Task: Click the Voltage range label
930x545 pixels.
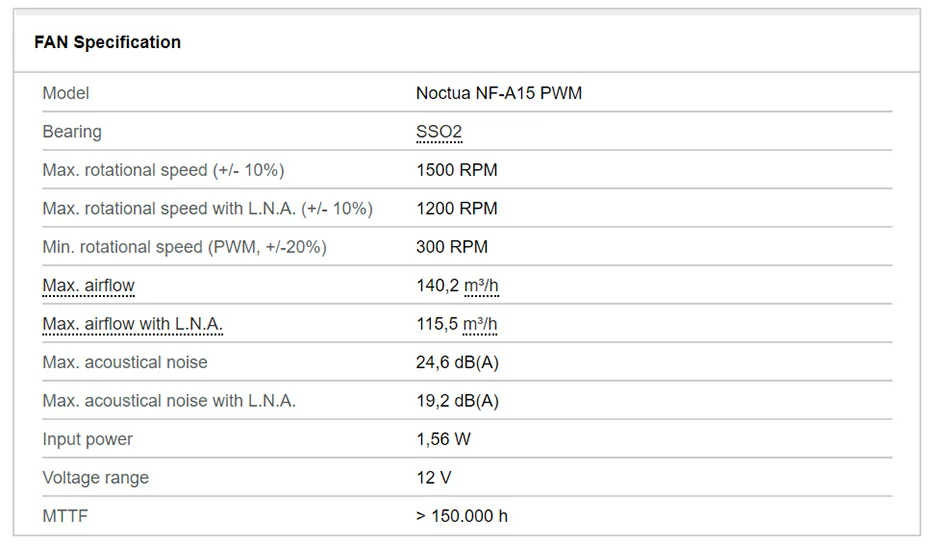Action: pos(95,478)
